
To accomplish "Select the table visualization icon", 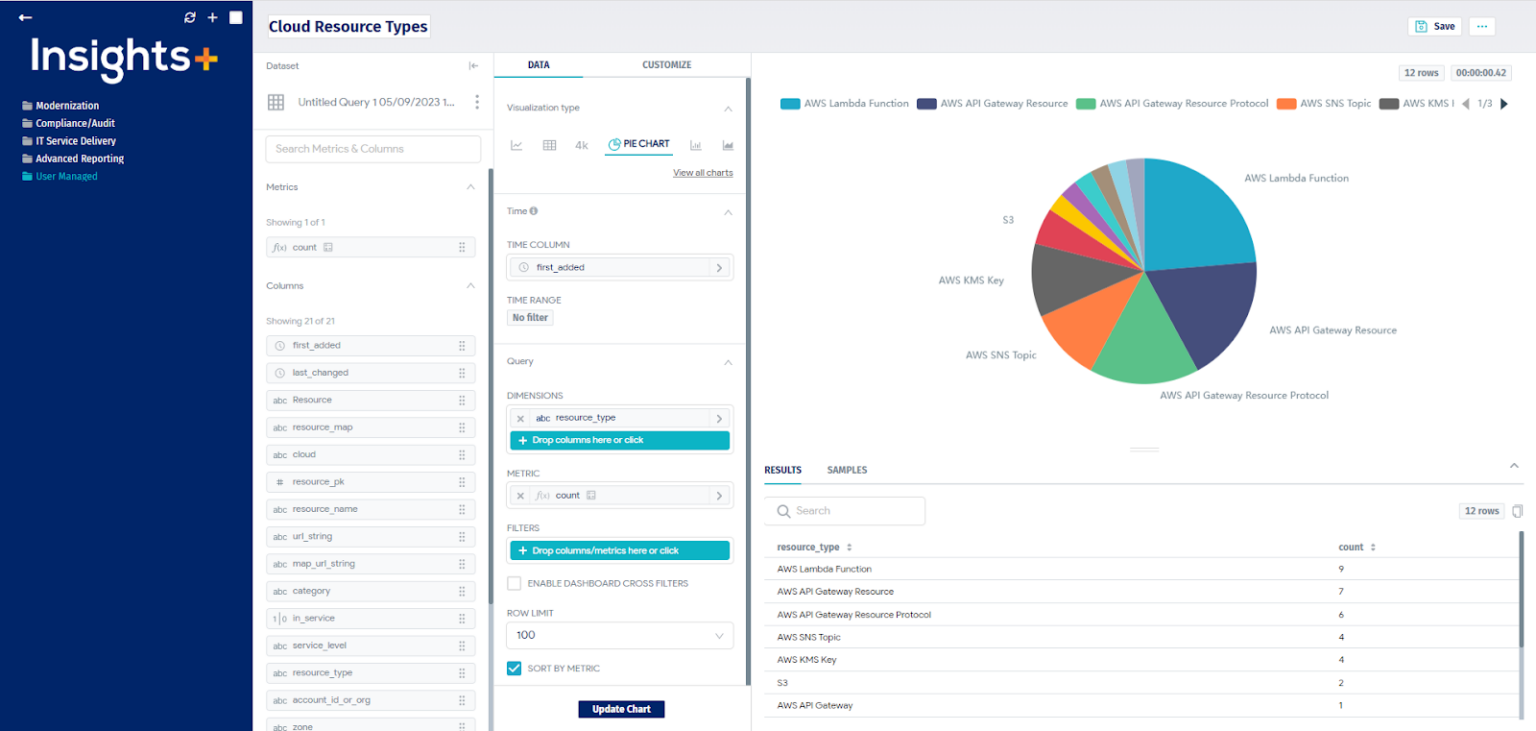I will [549, 145].
